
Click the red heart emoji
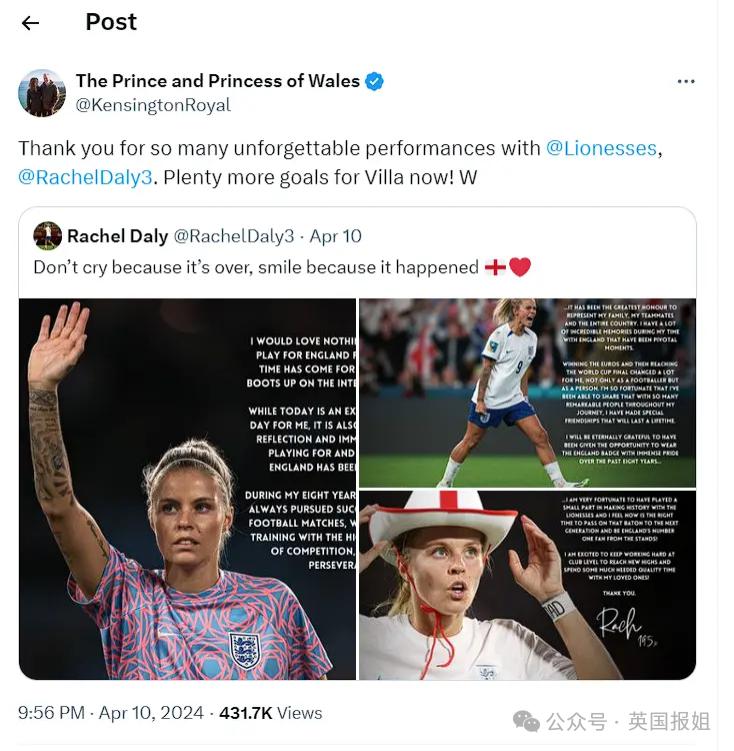[519, 267]
